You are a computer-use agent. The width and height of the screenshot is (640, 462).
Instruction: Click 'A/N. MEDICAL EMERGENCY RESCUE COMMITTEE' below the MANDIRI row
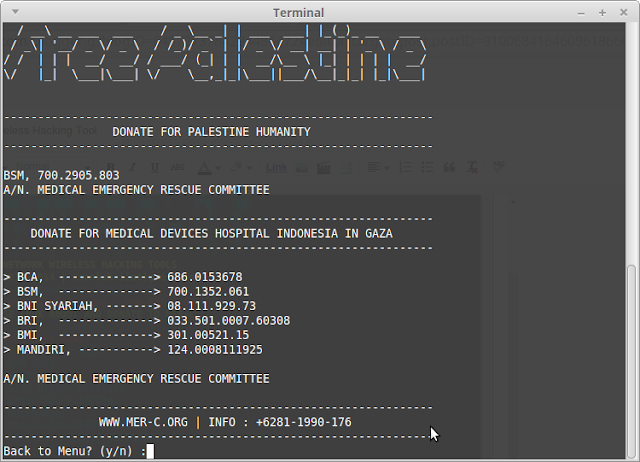click(136, 379)
